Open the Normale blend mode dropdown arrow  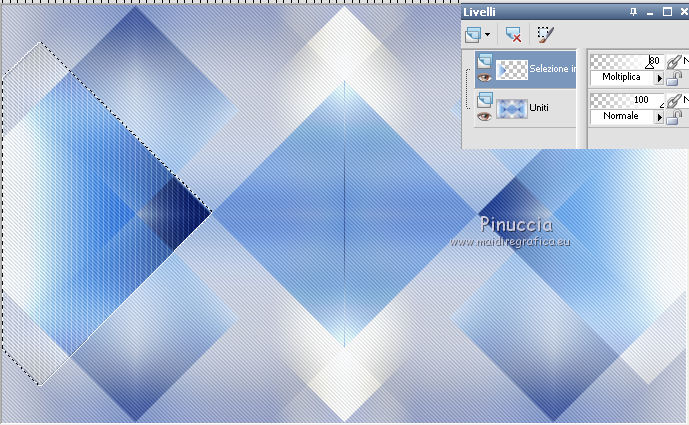pyautogui.click(x=659, y=117)
